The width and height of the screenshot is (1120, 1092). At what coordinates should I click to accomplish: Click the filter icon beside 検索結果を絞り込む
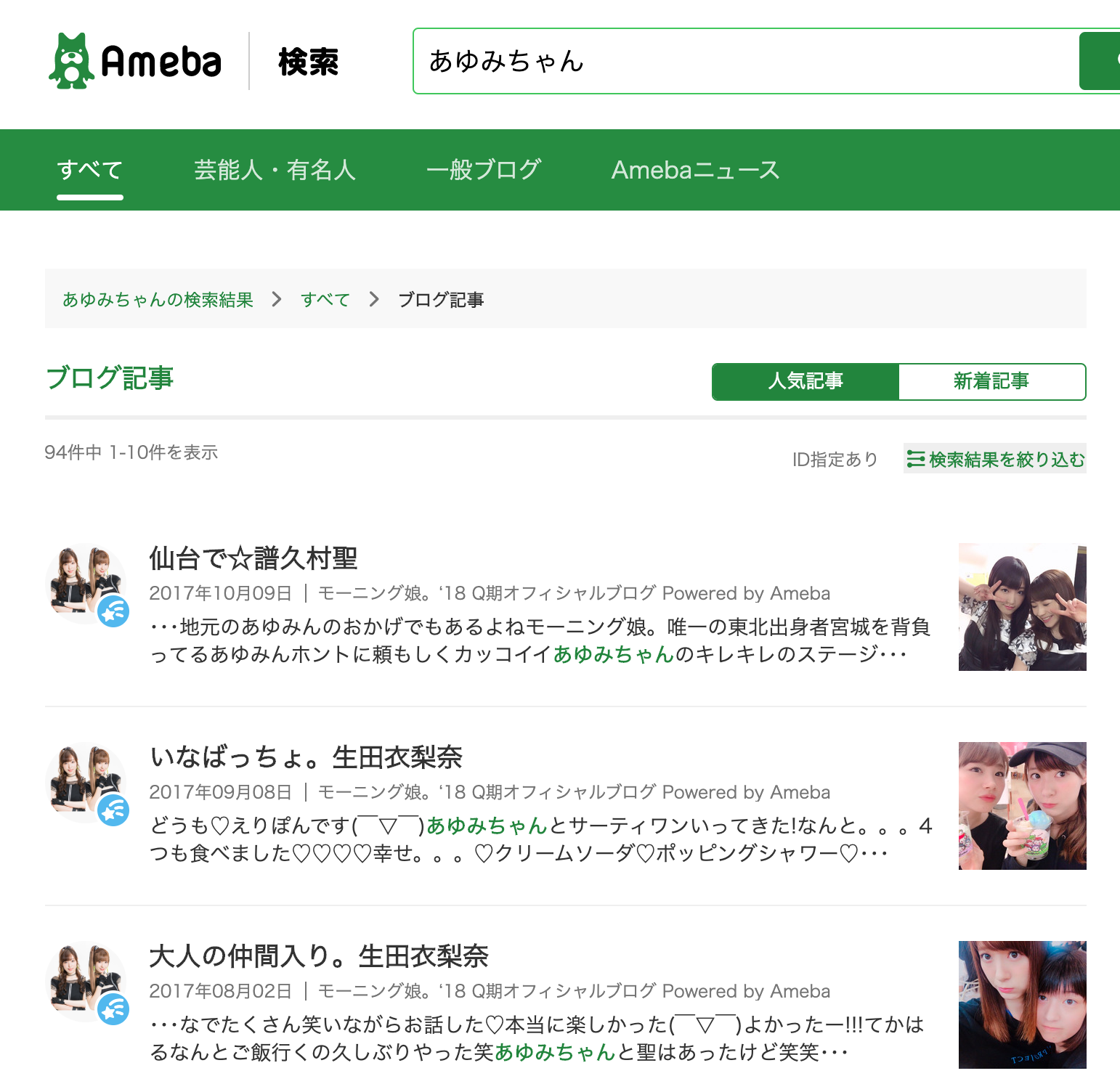(916, 459)
